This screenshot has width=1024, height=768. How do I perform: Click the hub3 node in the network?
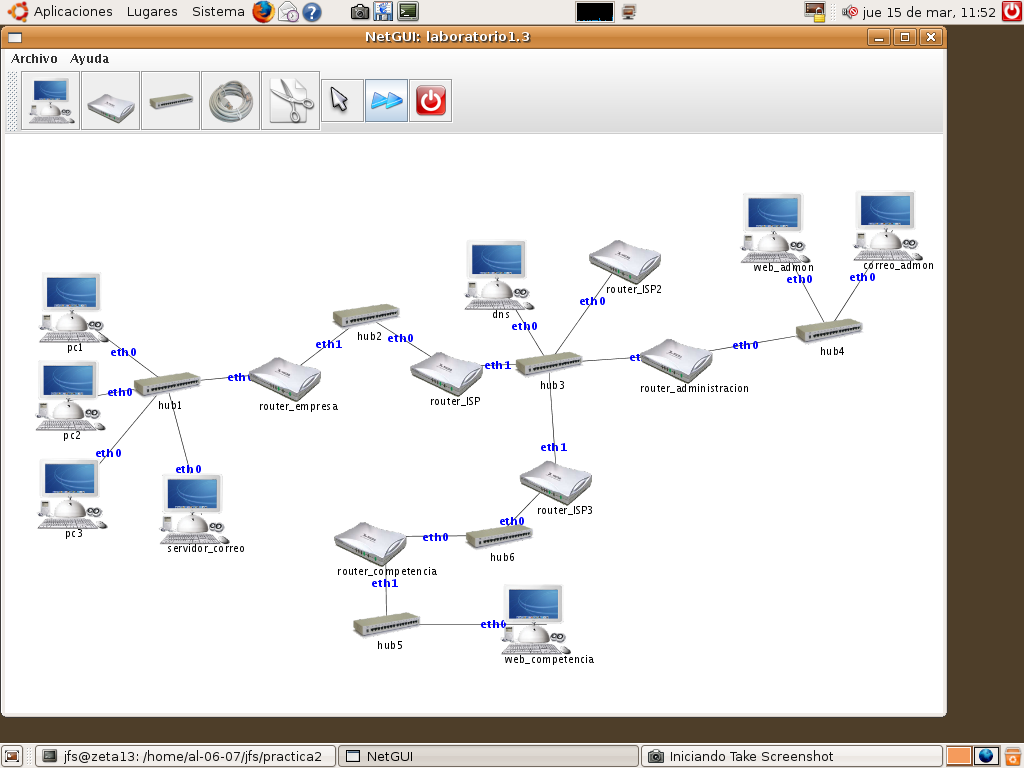549,364
